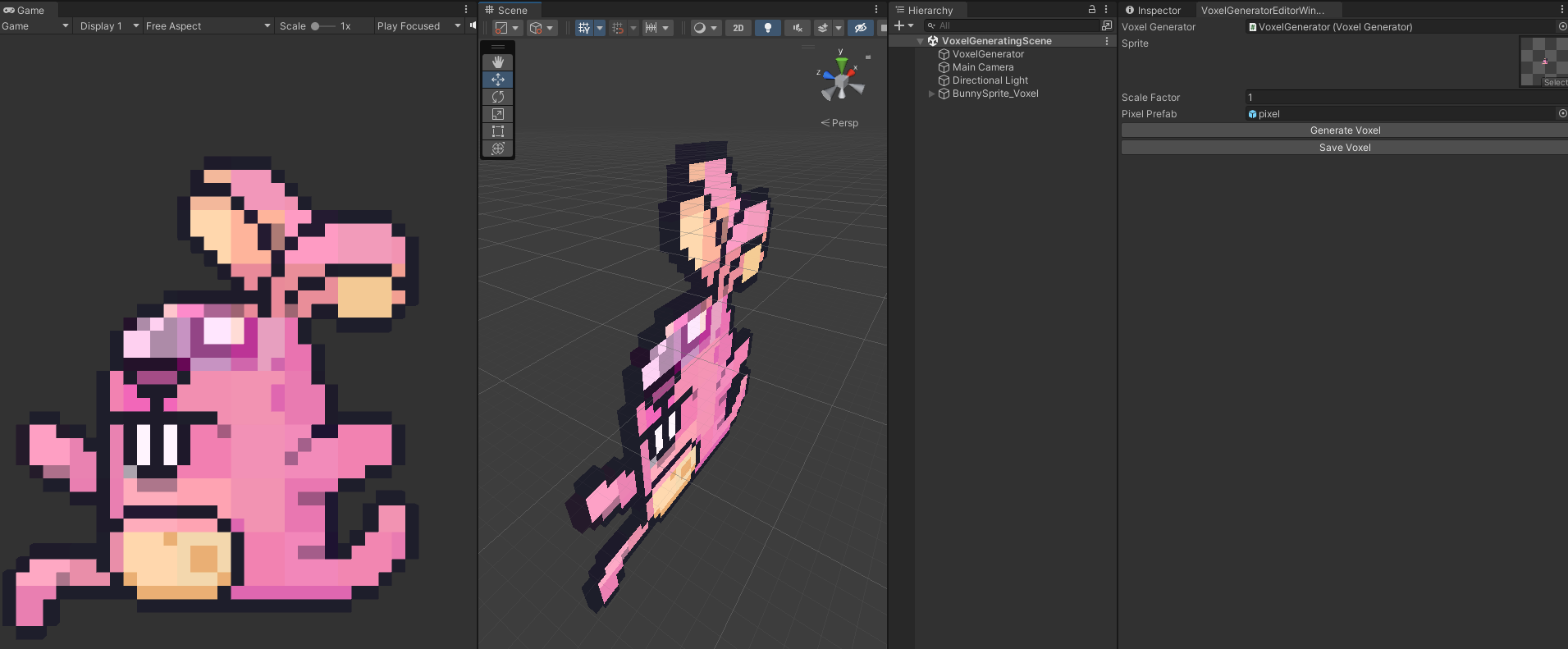The width and height of the screenshot is (1568, 649).
Task: Open Play Focused dropdown
Action: tap(418, 26)
